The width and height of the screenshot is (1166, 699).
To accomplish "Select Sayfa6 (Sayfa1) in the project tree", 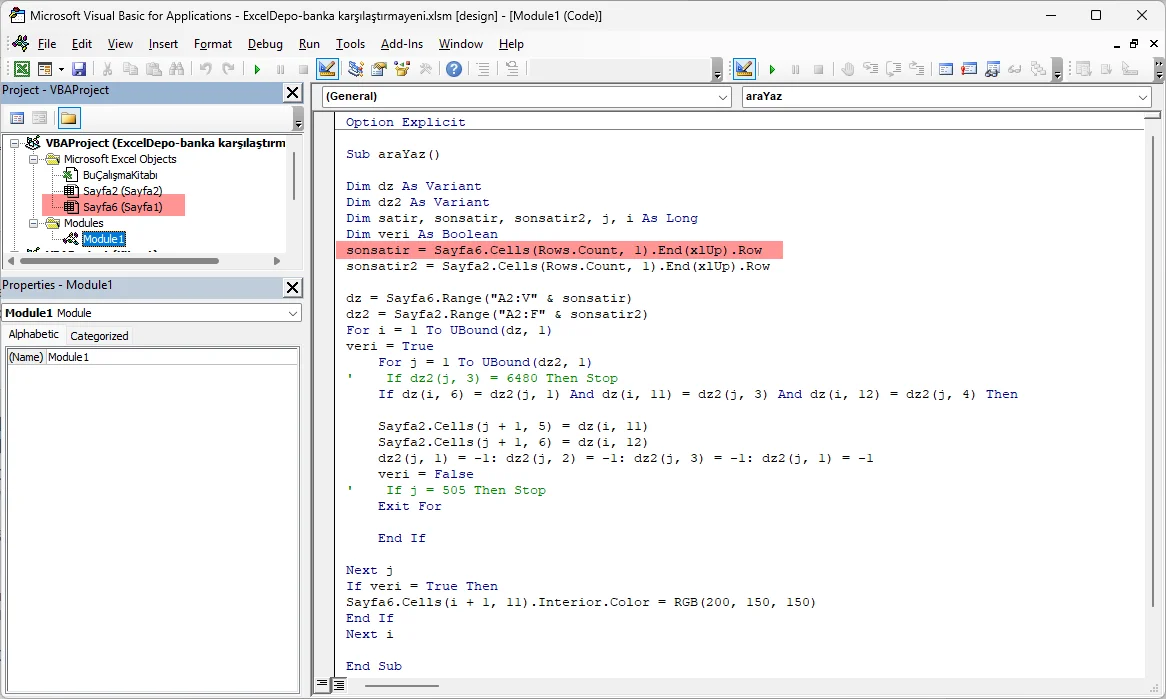I will coord(122,207).
